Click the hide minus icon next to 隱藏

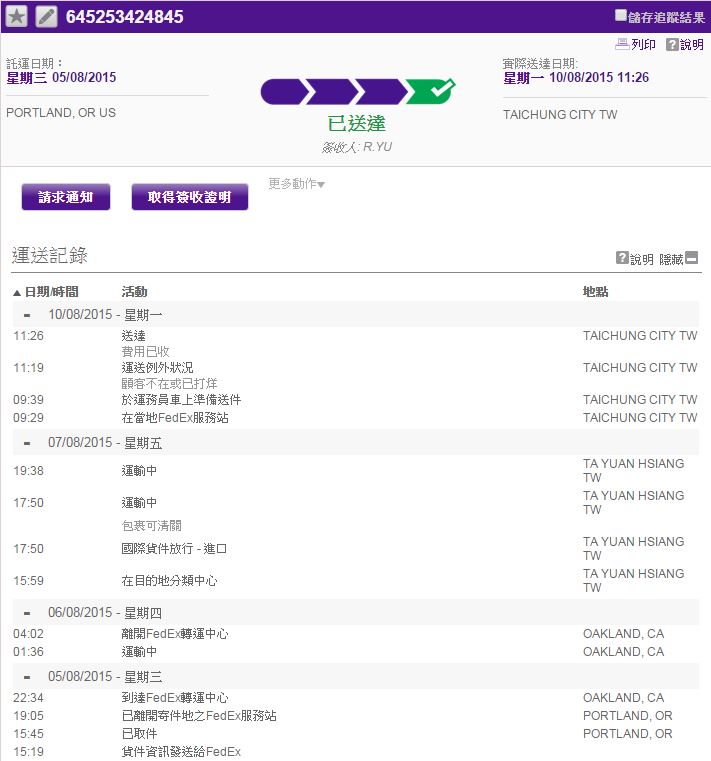point(692,258)
